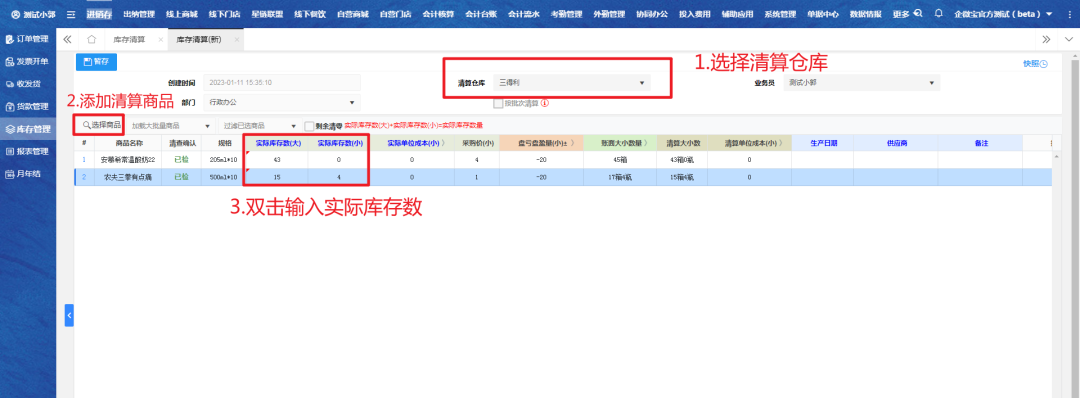Click the 选择商品 button

(101, 125)
